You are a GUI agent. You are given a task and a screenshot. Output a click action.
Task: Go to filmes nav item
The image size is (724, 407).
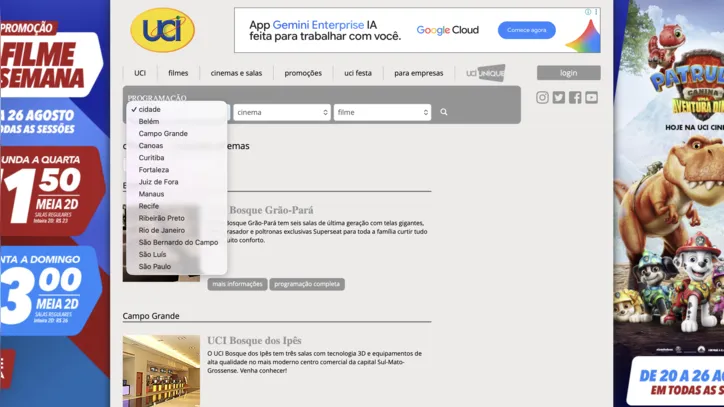[x=178, y=73]
